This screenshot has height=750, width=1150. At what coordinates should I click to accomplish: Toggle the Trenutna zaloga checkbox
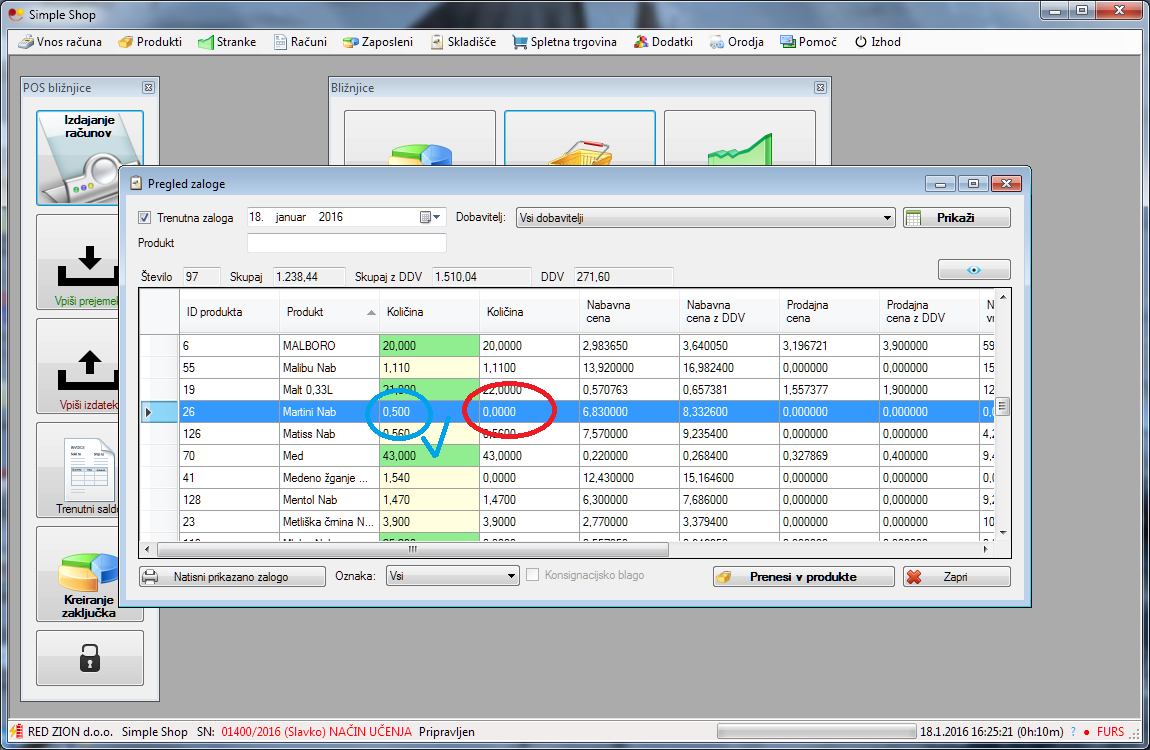click(x=145, y=218)
